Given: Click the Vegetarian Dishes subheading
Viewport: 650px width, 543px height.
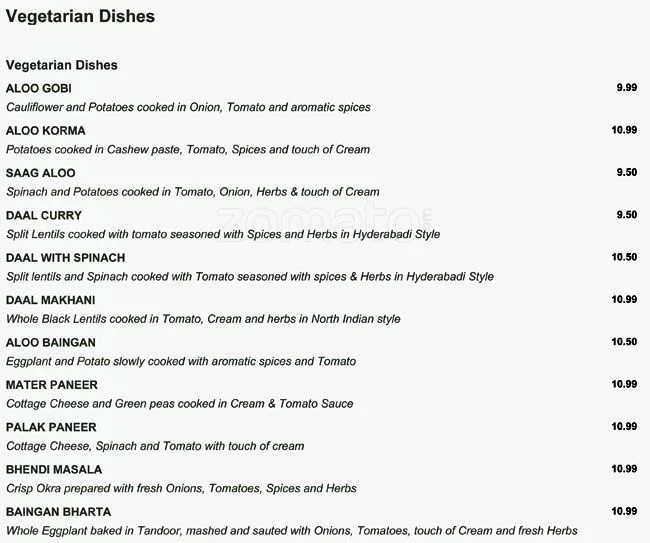Looking at the screenshot, I should (62, 65).
